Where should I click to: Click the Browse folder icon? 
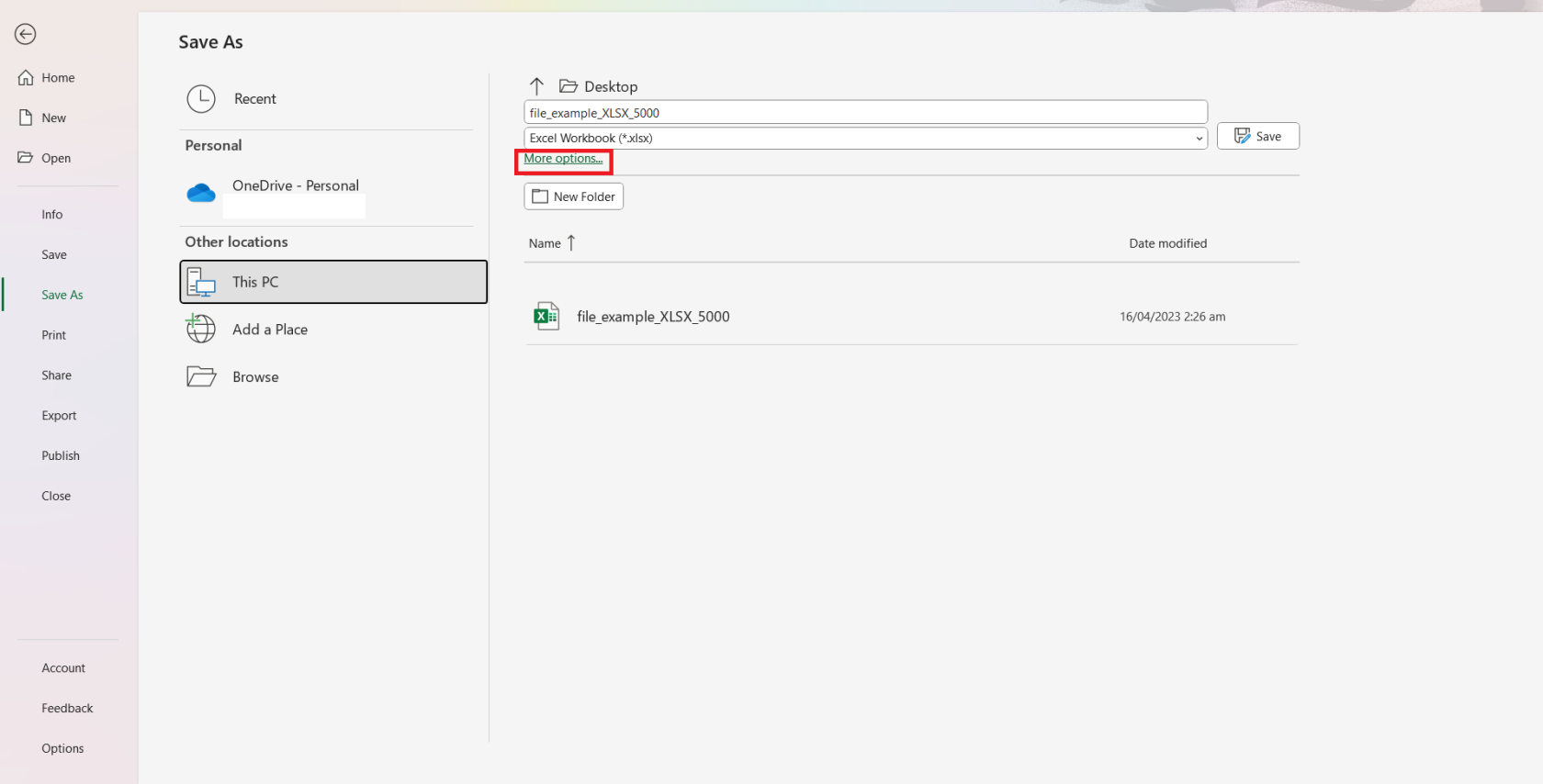pyautogui.click(x=201, y=376)
